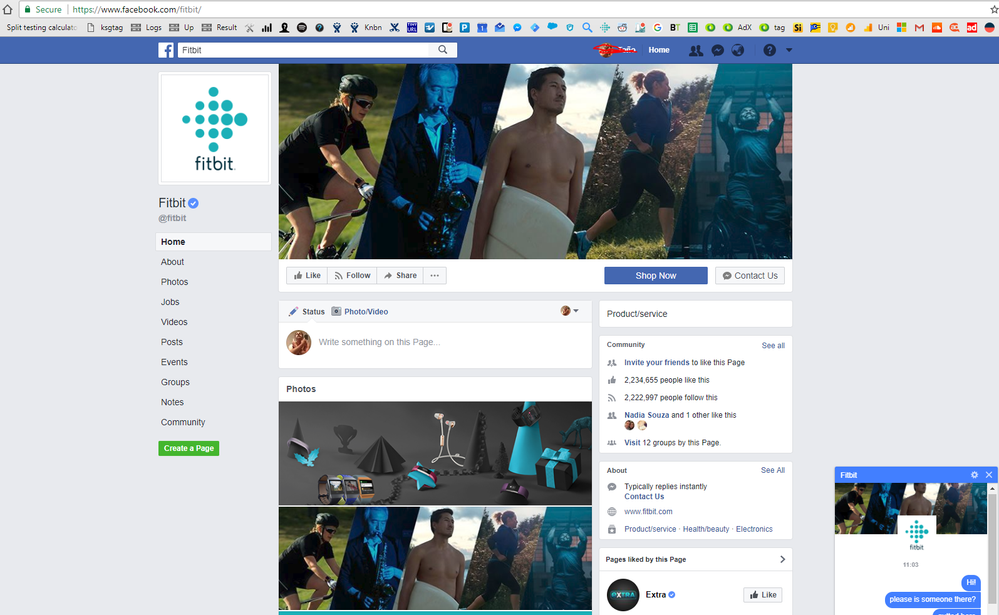The height and width of the screenshot is (615, 999).
Task: Click the Contact Us button
Action: click(x=750, y=275)
